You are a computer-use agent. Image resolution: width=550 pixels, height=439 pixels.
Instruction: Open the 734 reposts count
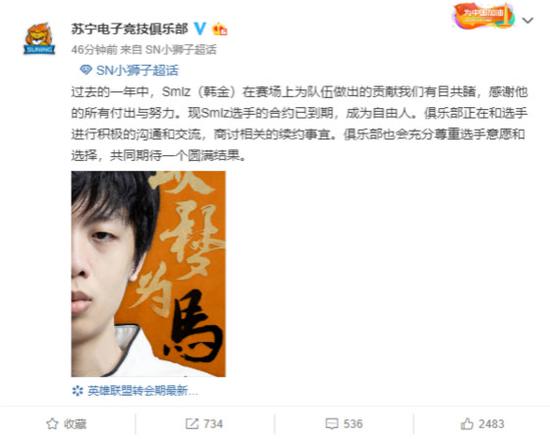[213, 424]
